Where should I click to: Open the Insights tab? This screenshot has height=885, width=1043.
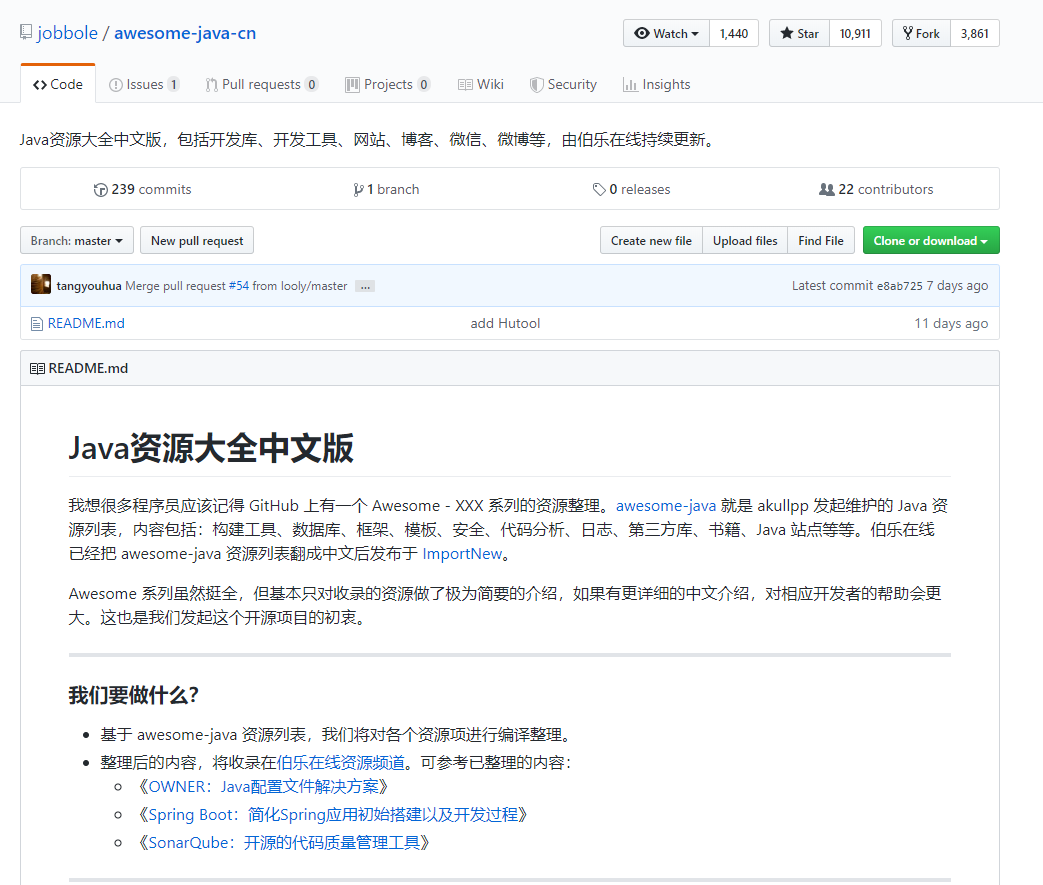[x=657, y=85]
